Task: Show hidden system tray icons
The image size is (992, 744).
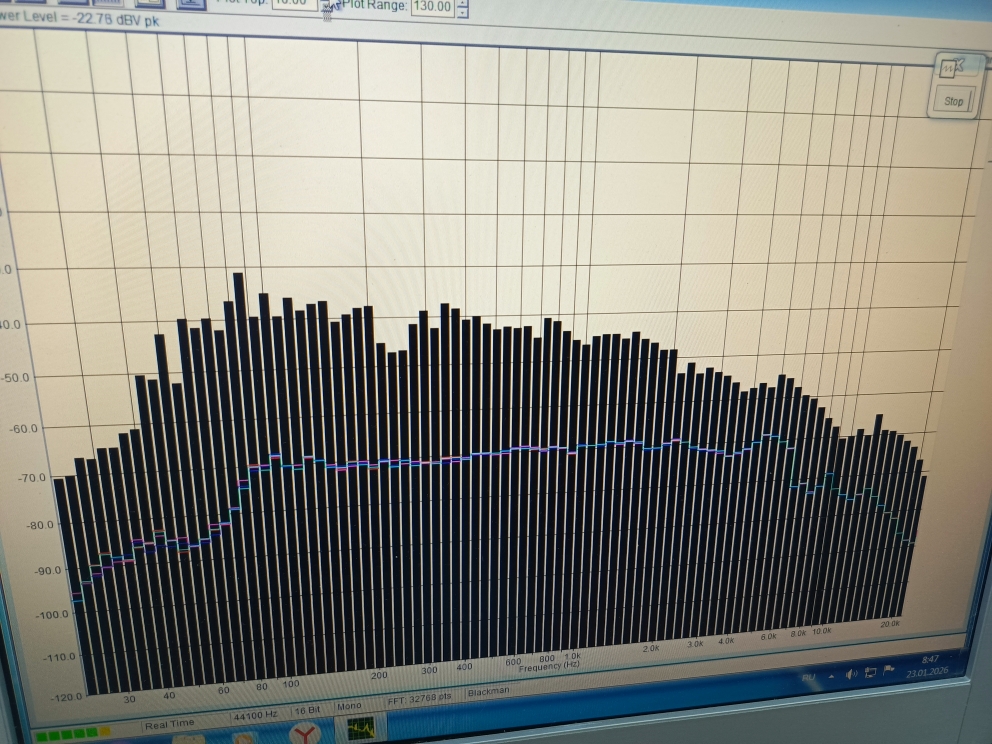Action: click(x=831, y=676)
